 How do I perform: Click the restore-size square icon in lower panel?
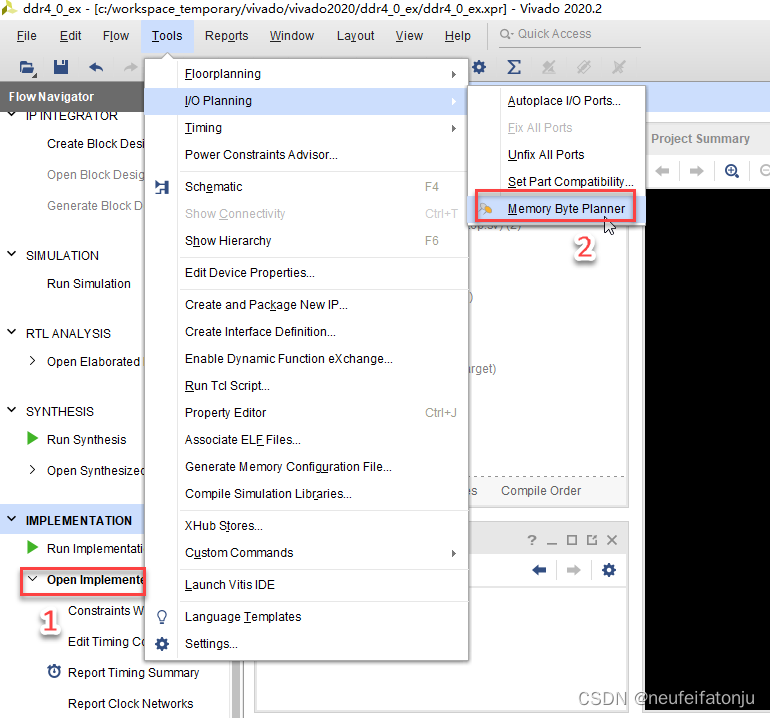pos(572,540)
